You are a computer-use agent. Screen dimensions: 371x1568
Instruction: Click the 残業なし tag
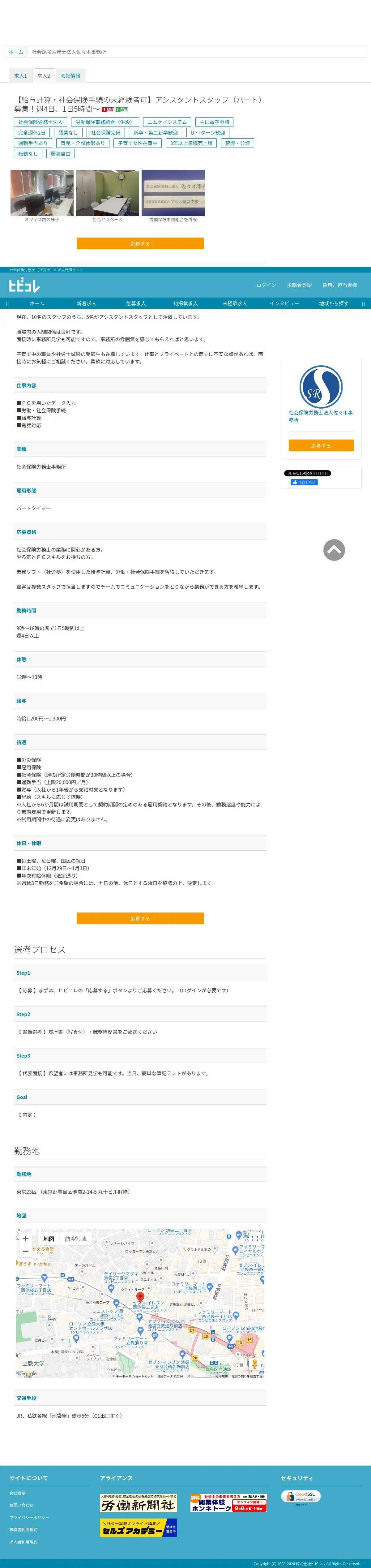tap(68, 133)
